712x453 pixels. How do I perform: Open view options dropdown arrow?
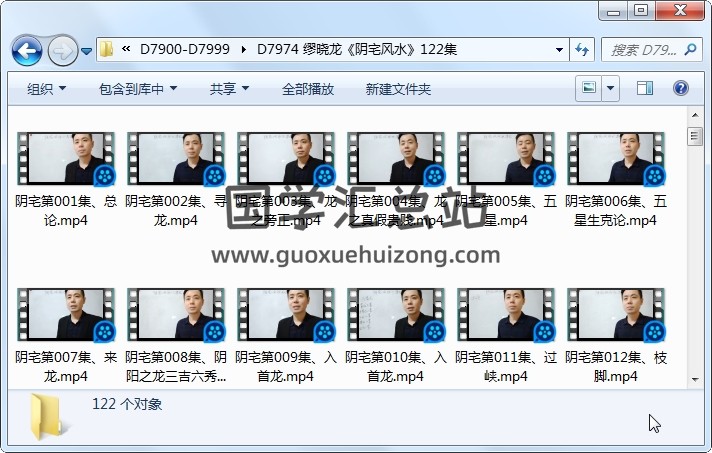(611, 88)
